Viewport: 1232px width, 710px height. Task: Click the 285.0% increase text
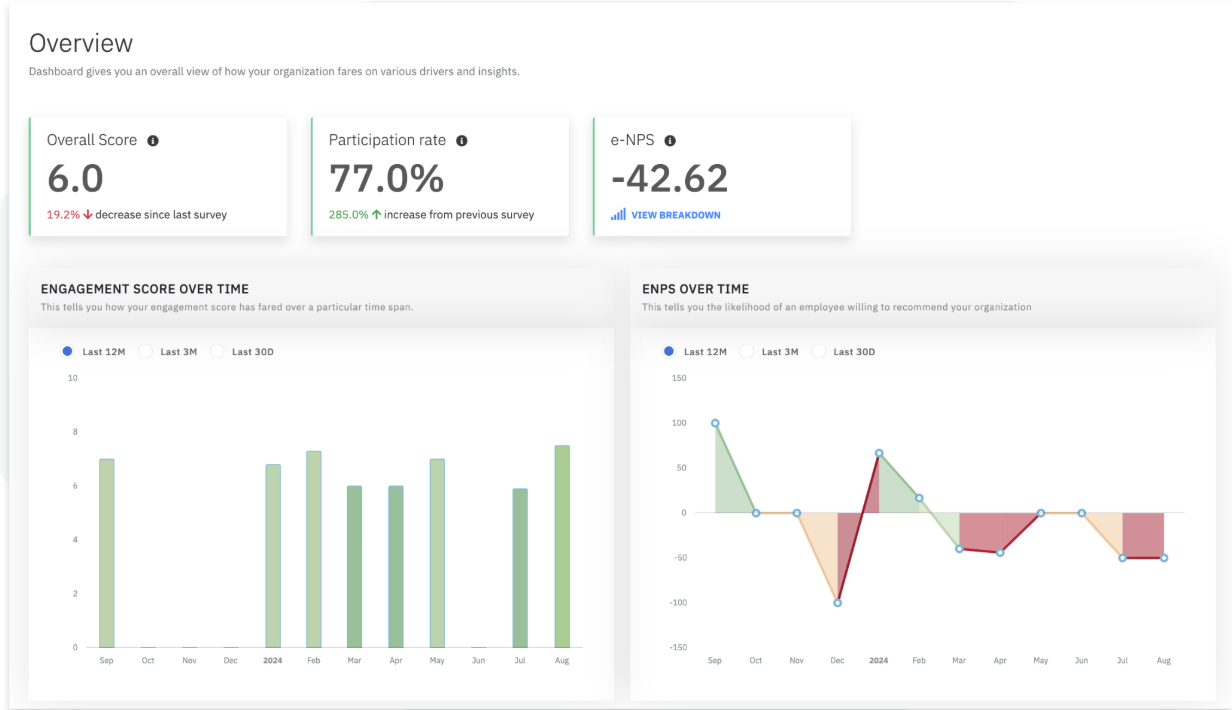[x=432, y=215]
